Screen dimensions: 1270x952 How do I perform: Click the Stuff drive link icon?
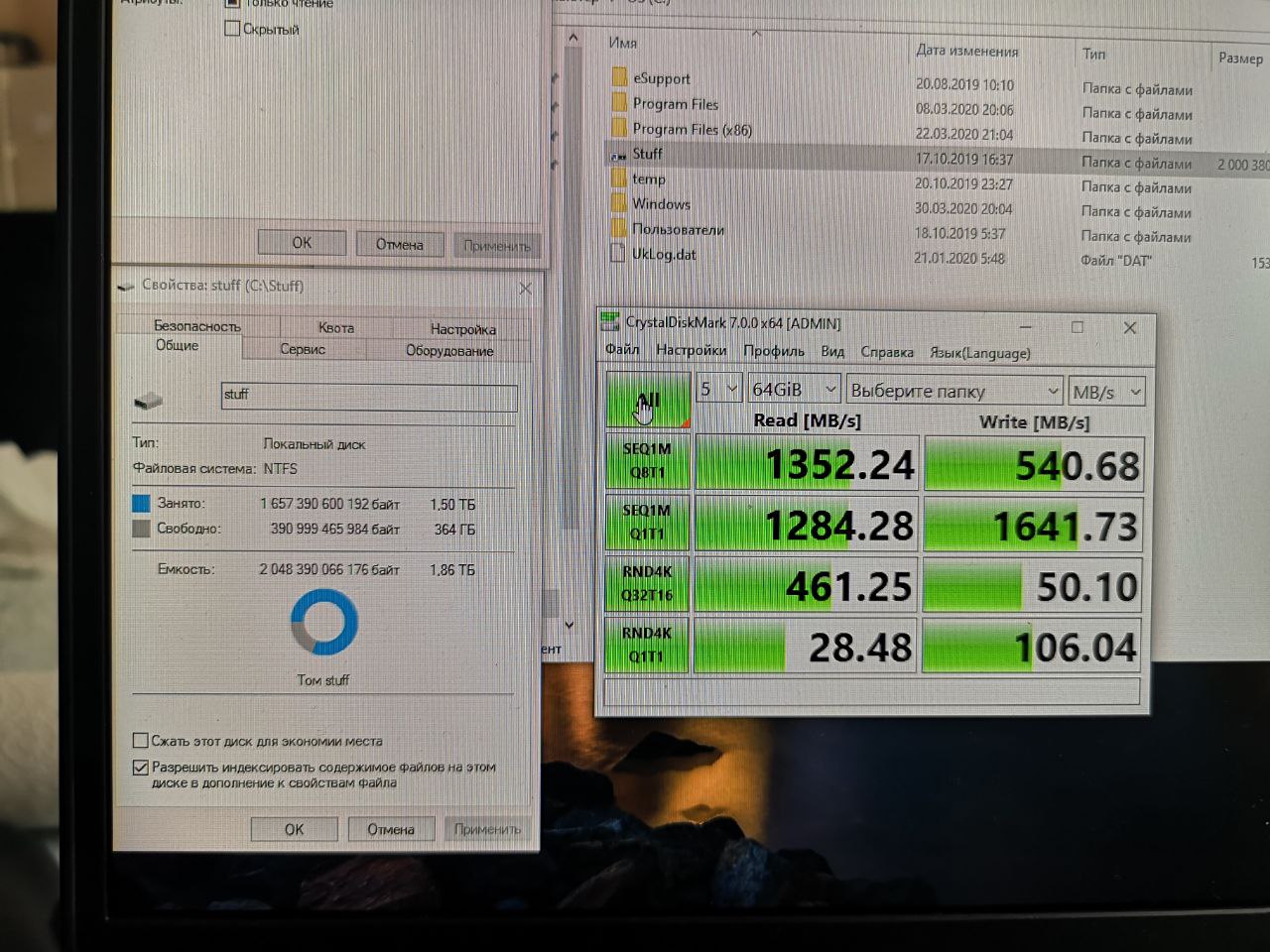click(x=619, y=154)
